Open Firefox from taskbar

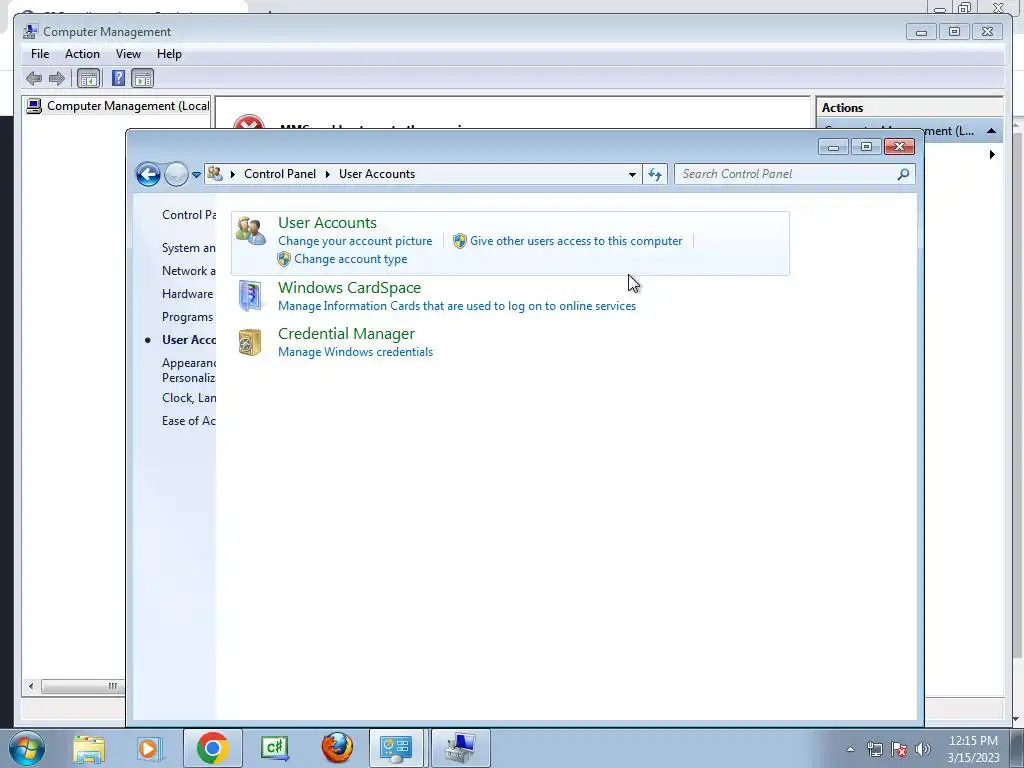pos(337,748)
